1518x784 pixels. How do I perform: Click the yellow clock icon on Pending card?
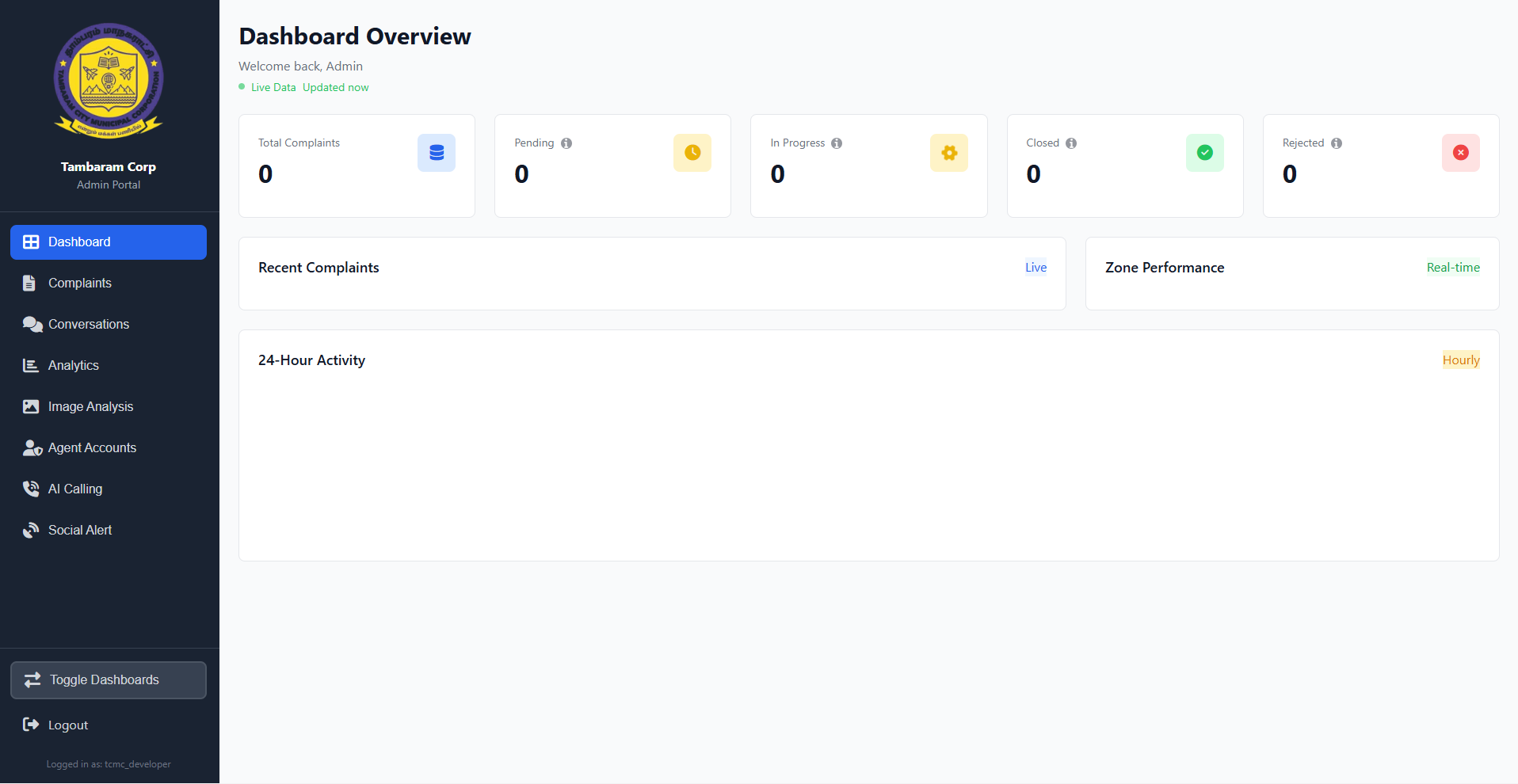coord(692,153)
